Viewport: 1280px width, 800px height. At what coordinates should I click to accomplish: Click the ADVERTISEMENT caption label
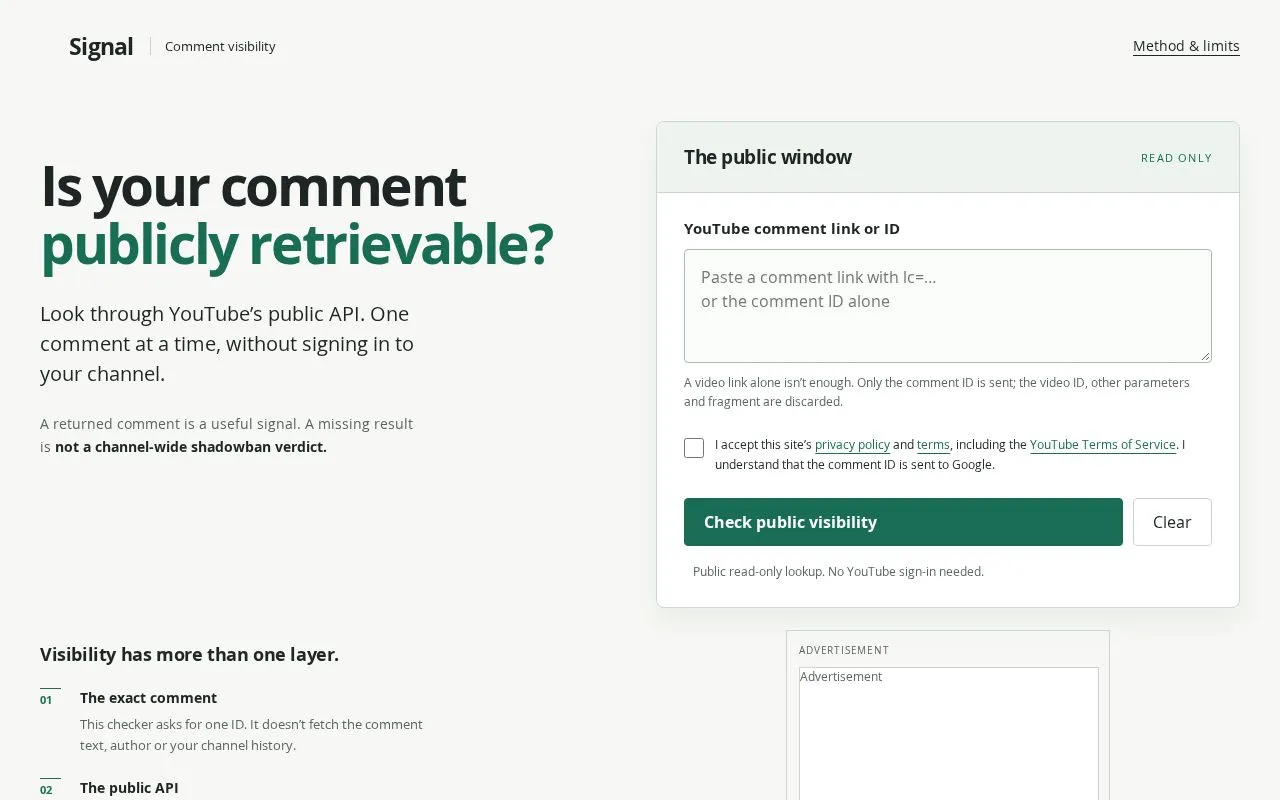pyautogui.click(x=844, y=650)
